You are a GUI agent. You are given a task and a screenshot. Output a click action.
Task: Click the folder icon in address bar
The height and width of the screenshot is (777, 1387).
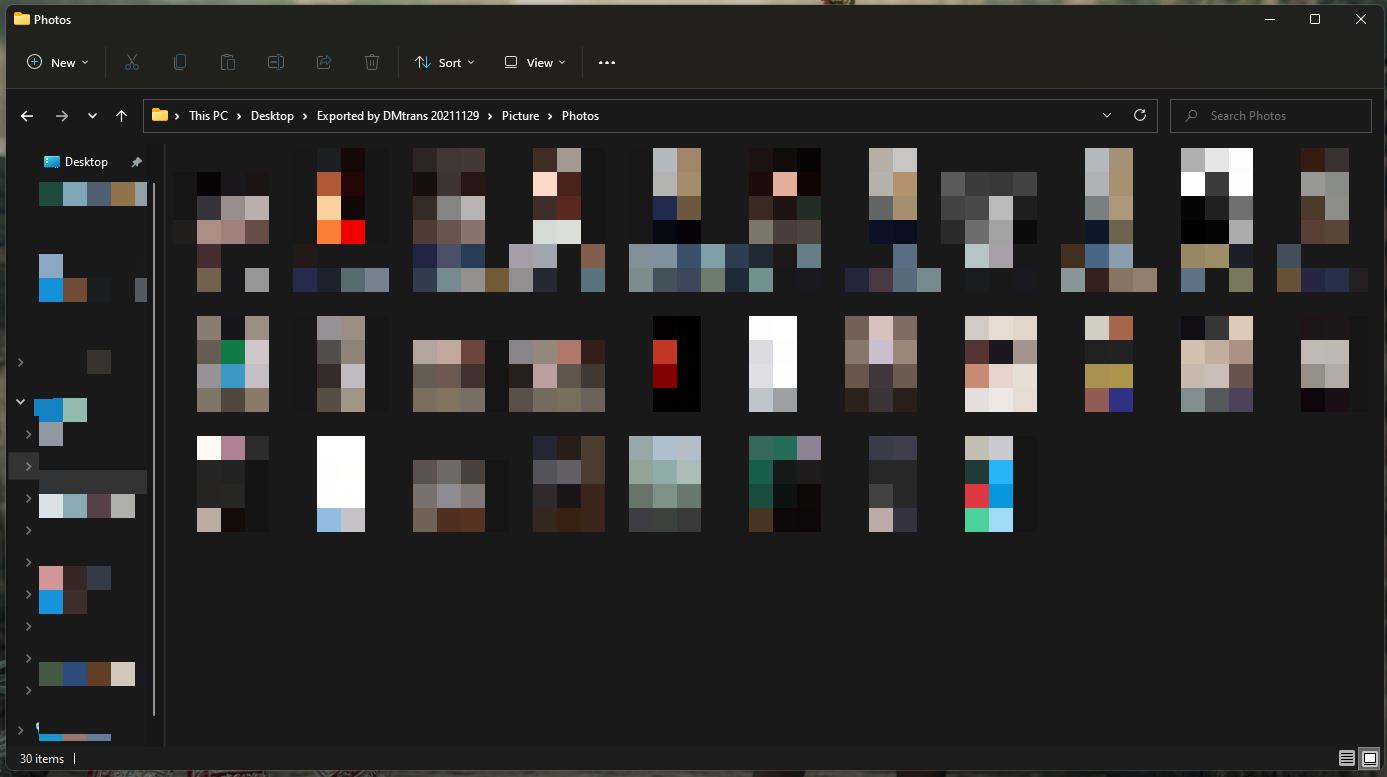click(x=160, y=115)
